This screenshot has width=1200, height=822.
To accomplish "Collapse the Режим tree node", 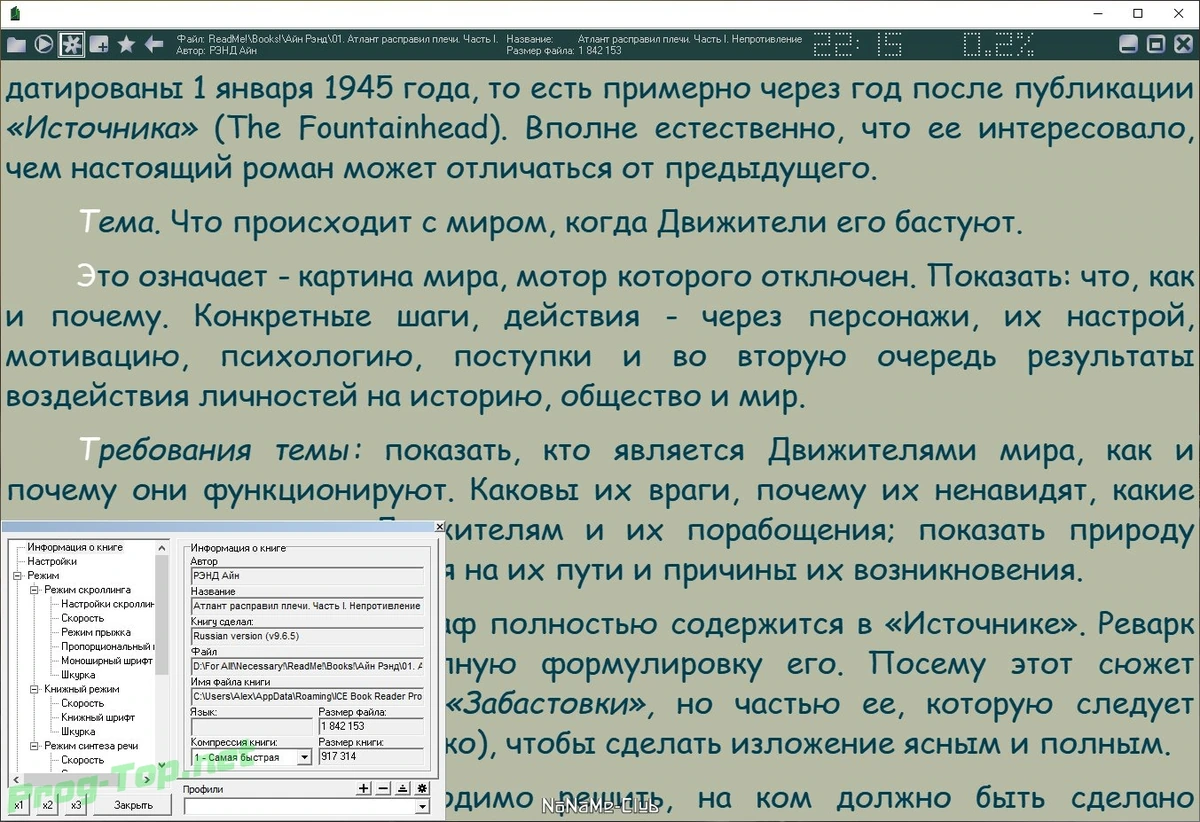I will [17, 576].
